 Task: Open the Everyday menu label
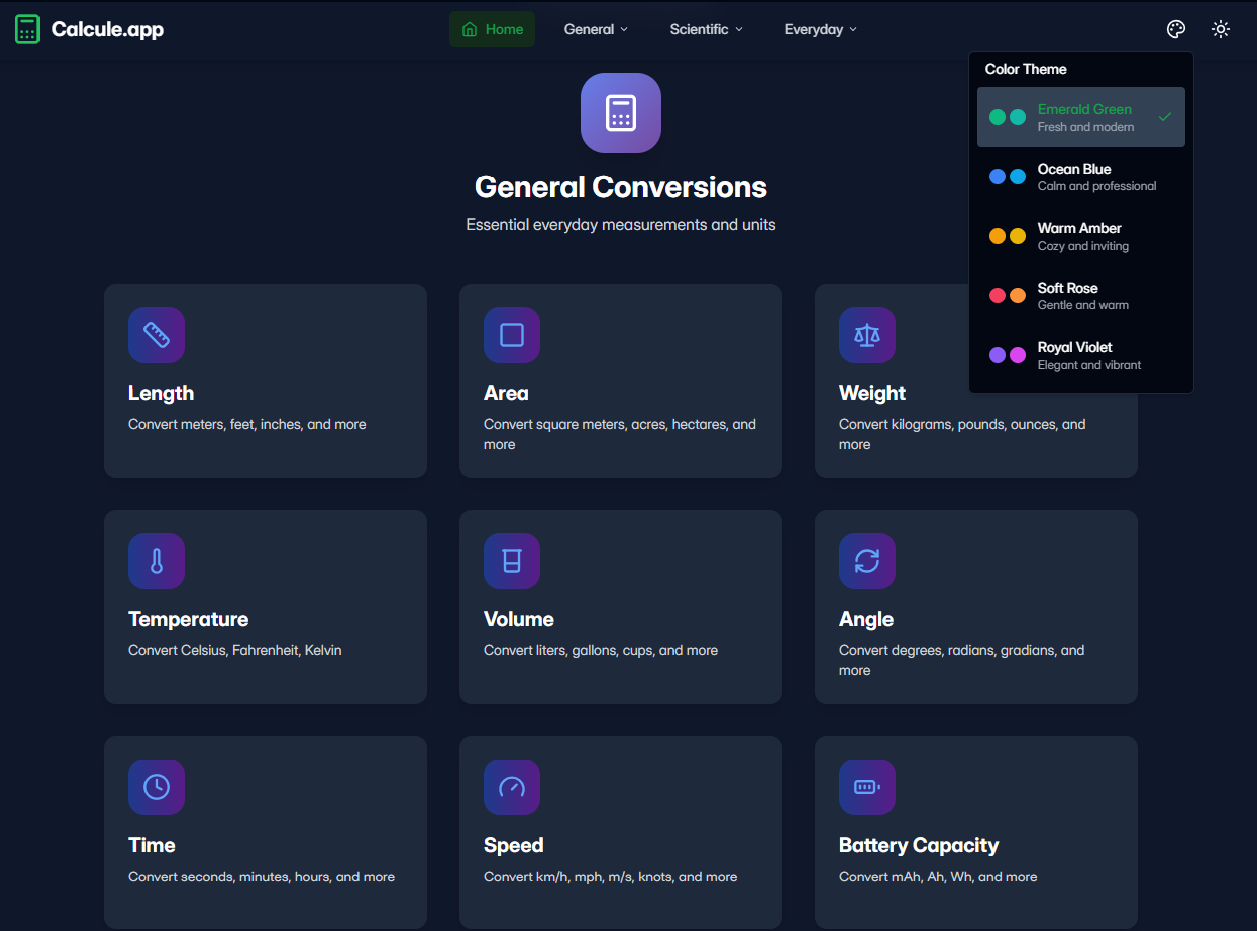click(814, 29)
